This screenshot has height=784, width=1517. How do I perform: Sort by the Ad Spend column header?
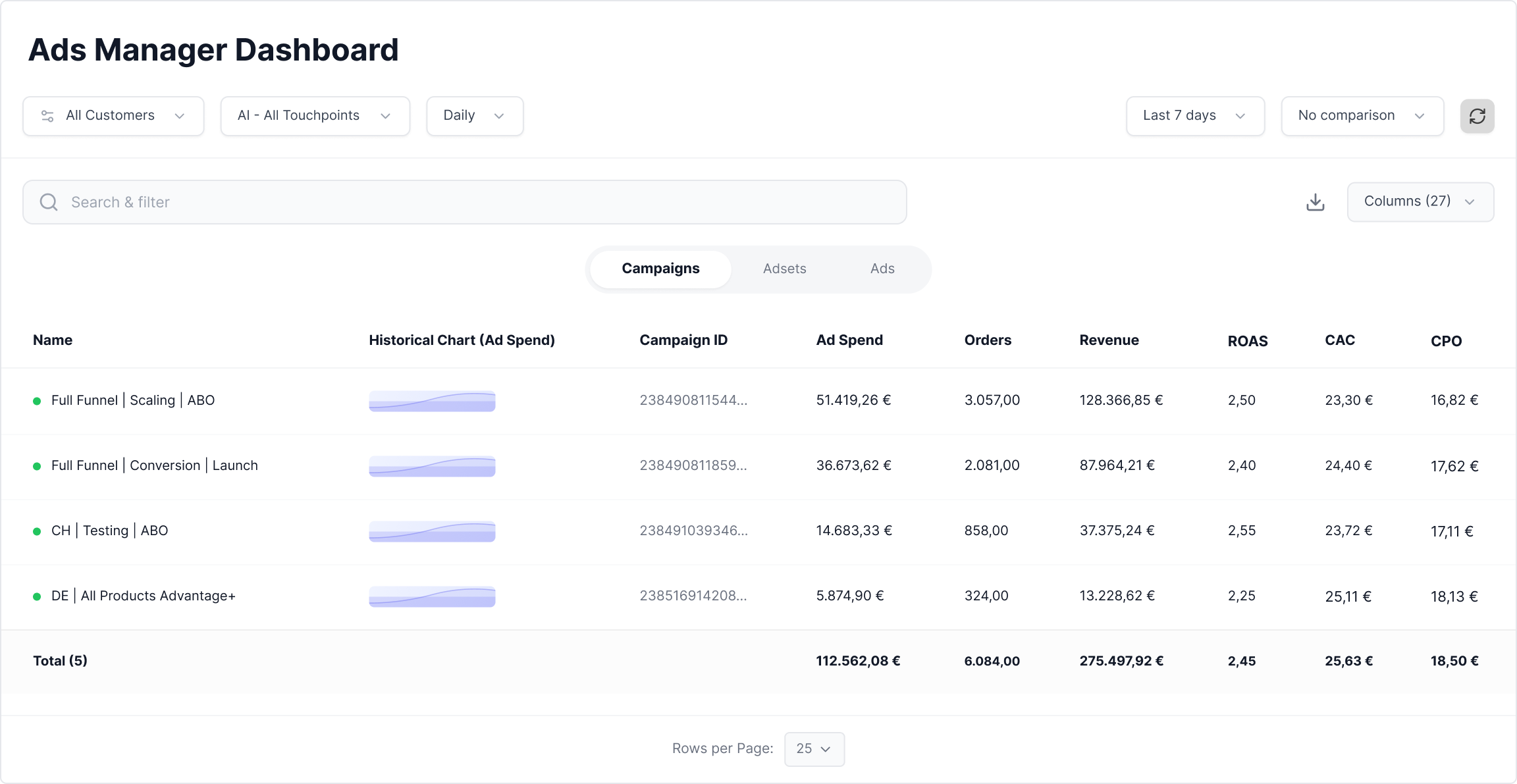(x=849, y=340)
